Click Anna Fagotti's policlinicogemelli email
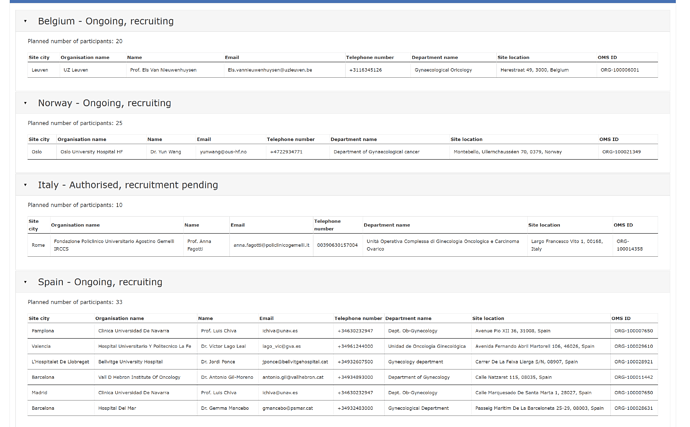Viewport: 690px width, 427px height. pyautogui.click(x=271, y=245)
